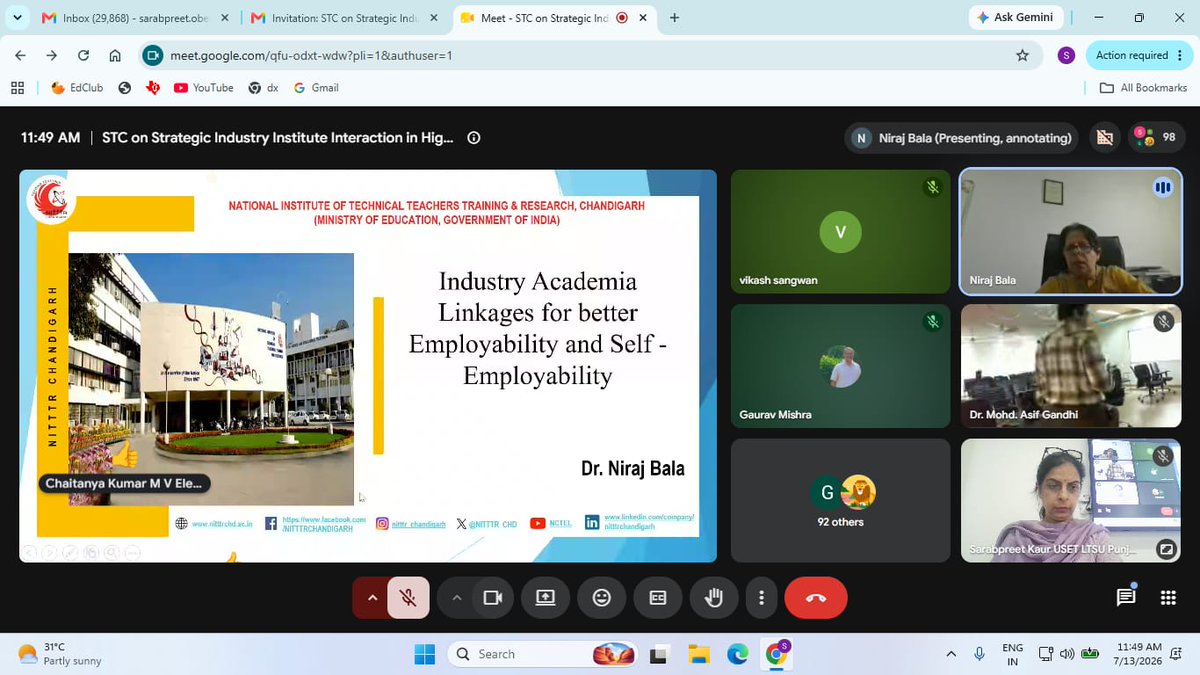The height and width of the screenshot is (675, 1200).
Task: Click picture-in-picture icon on Sarabpreet Kaur tile
Action: (x=1165, y=548)
